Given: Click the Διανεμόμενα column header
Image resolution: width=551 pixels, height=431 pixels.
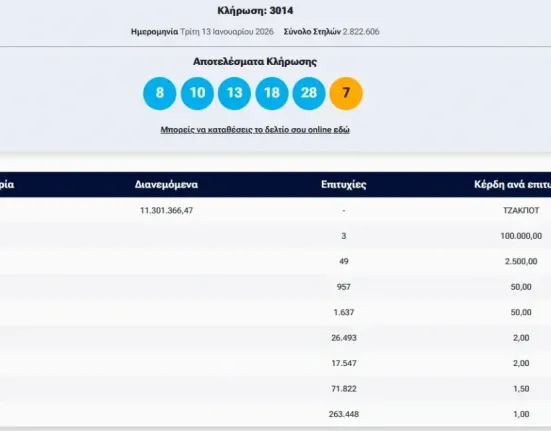Looking at the screenshot, I should pyautogui.click(x=166, y=184).
